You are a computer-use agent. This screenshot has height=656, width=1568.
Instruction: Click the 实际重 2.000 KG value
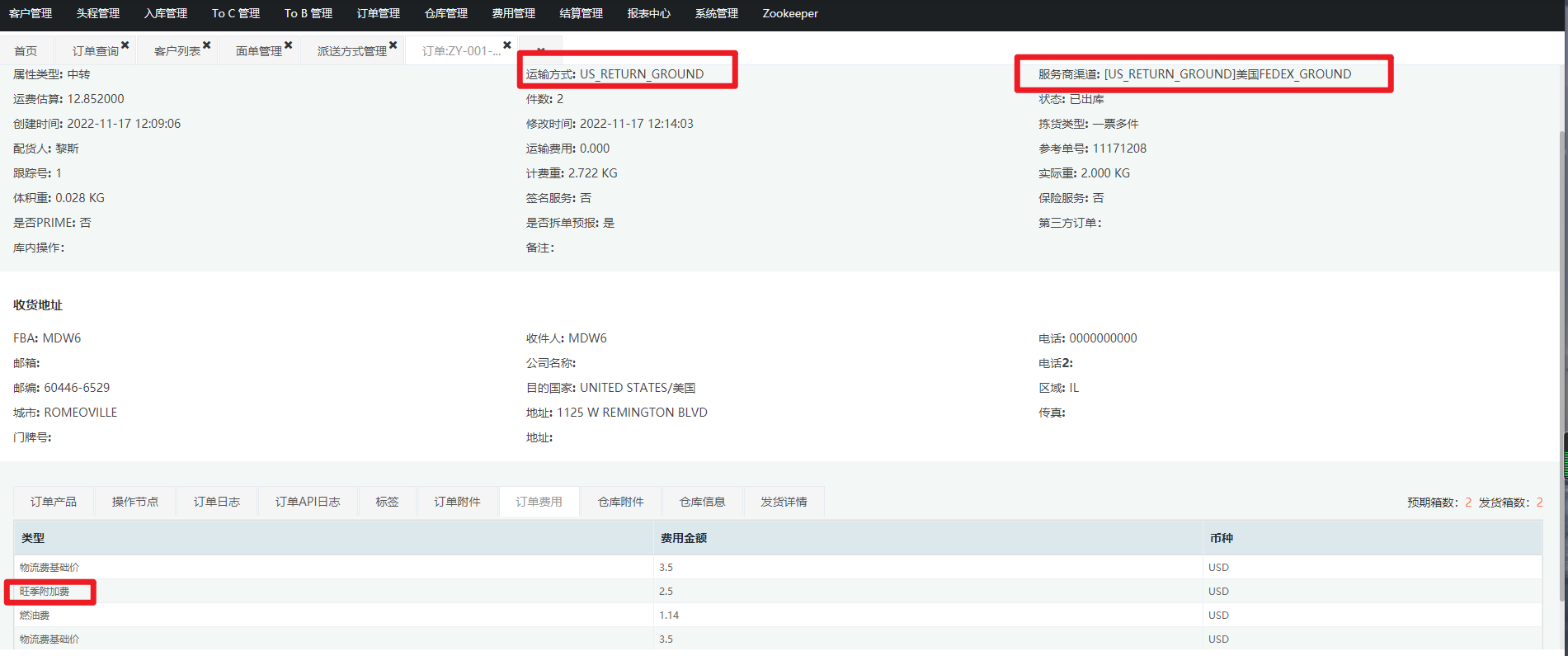click(x=1105, y=173)
